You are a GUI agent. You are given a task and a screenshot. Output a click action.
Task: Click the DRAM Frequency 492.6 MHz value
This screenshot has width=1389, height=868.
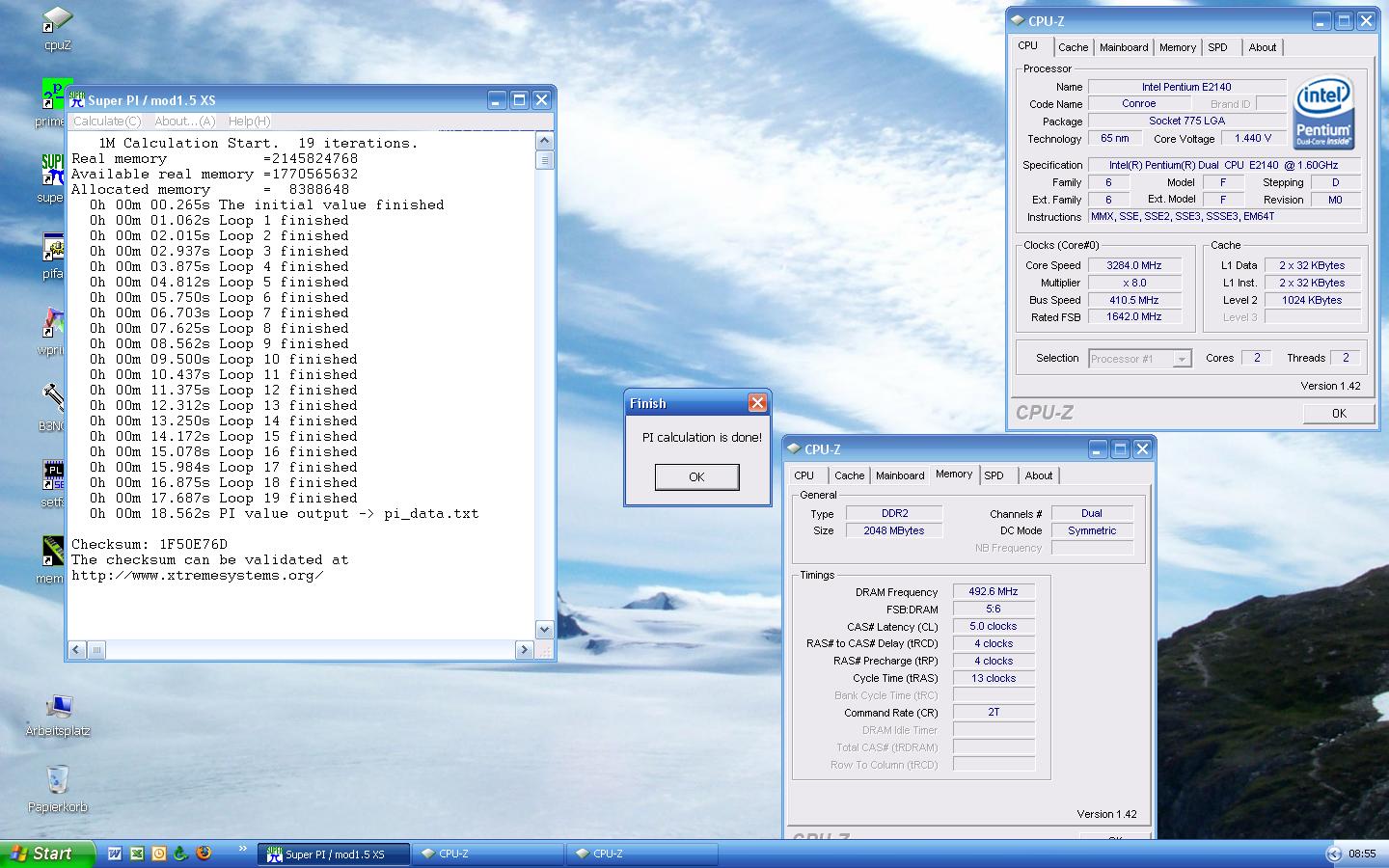pyautogui.click(x=994, y=592)
